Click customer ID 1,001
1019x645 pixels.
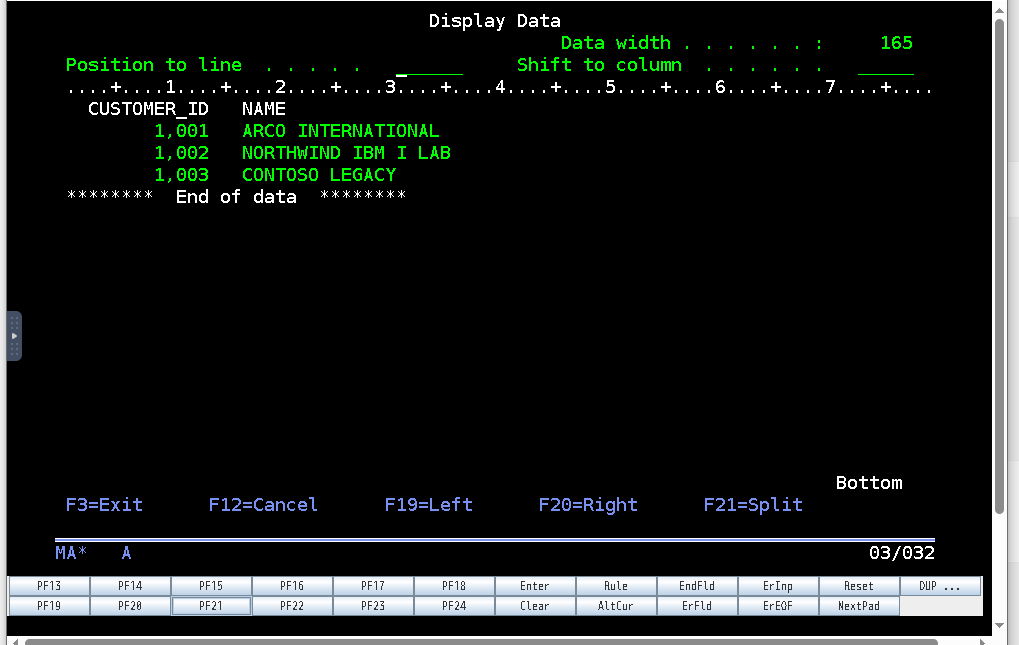pyautogui.click(x=181, y=131)
